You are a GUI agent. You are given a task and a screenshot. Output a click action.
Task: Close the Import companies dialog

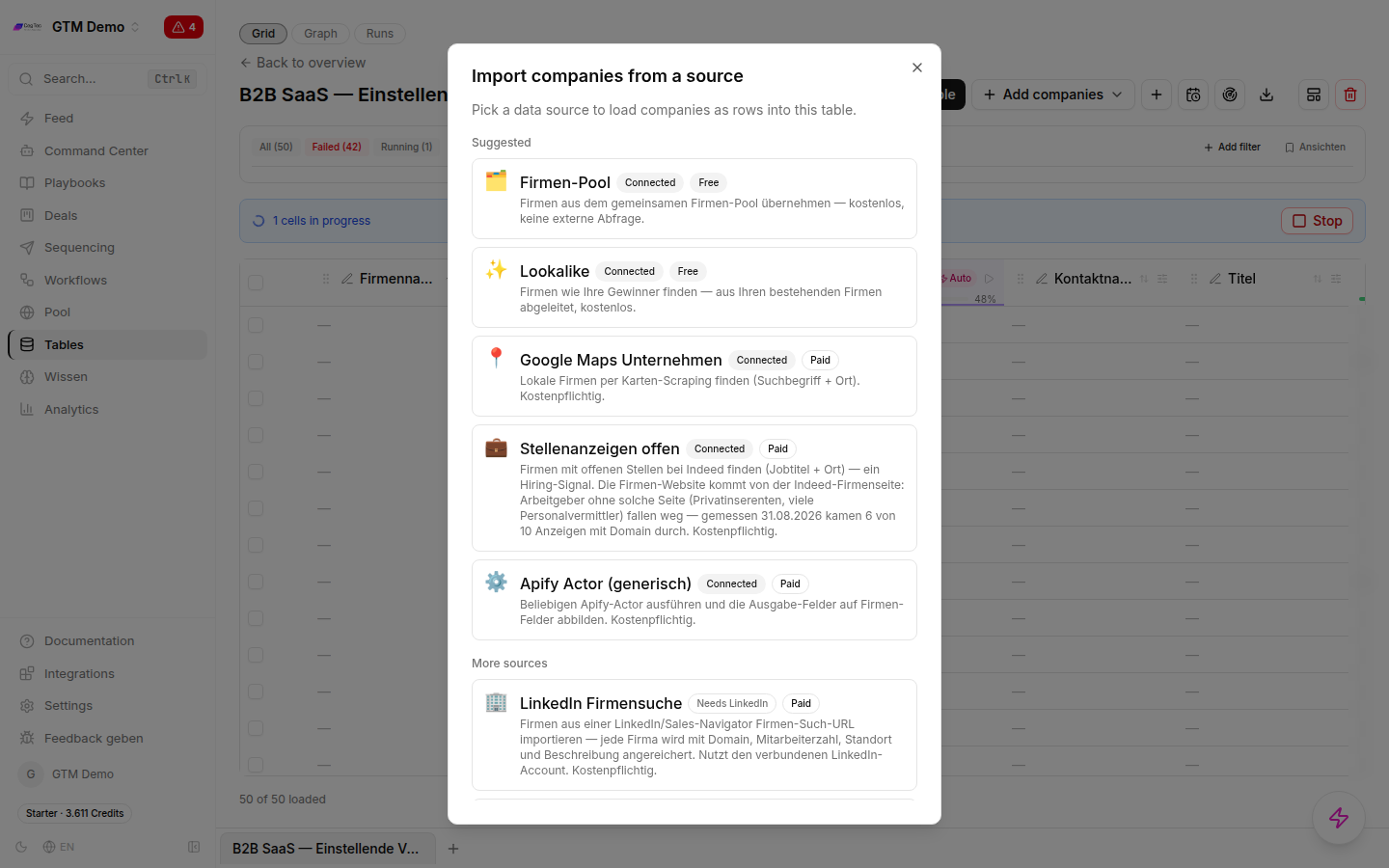917,68
